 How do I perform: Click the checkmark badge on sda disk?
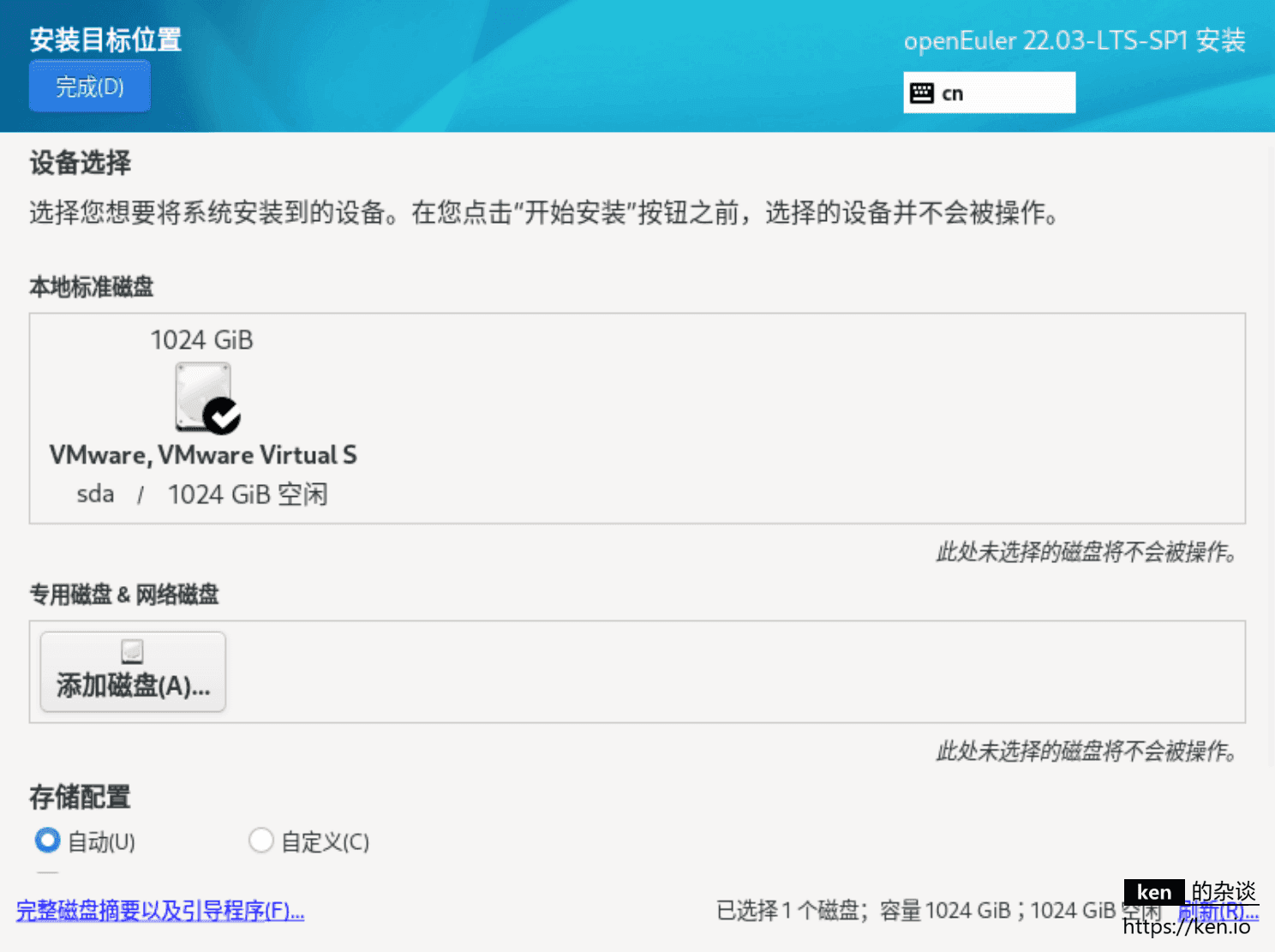223,416
